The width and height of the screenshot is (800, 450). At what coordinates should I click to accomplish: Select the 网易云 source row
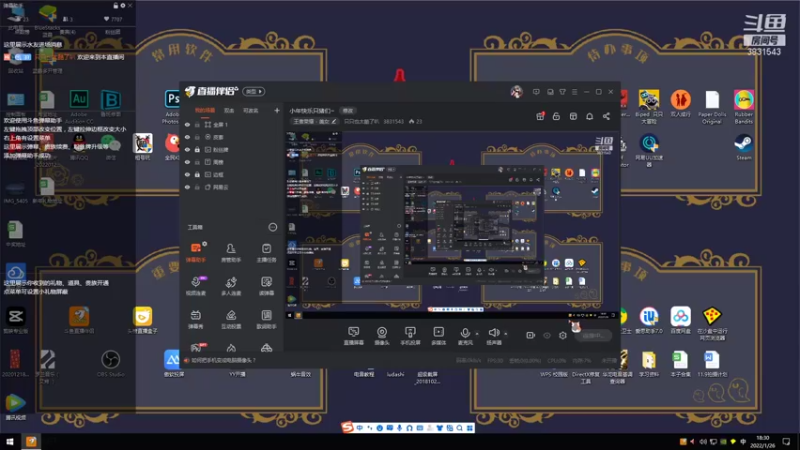point(232,187)
